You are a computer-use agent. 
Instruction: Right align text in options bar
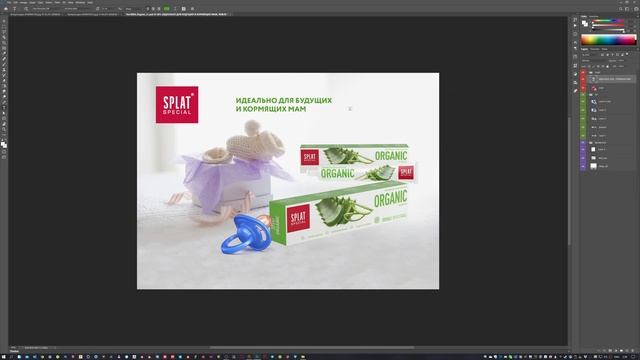click(x=159, y=9)
